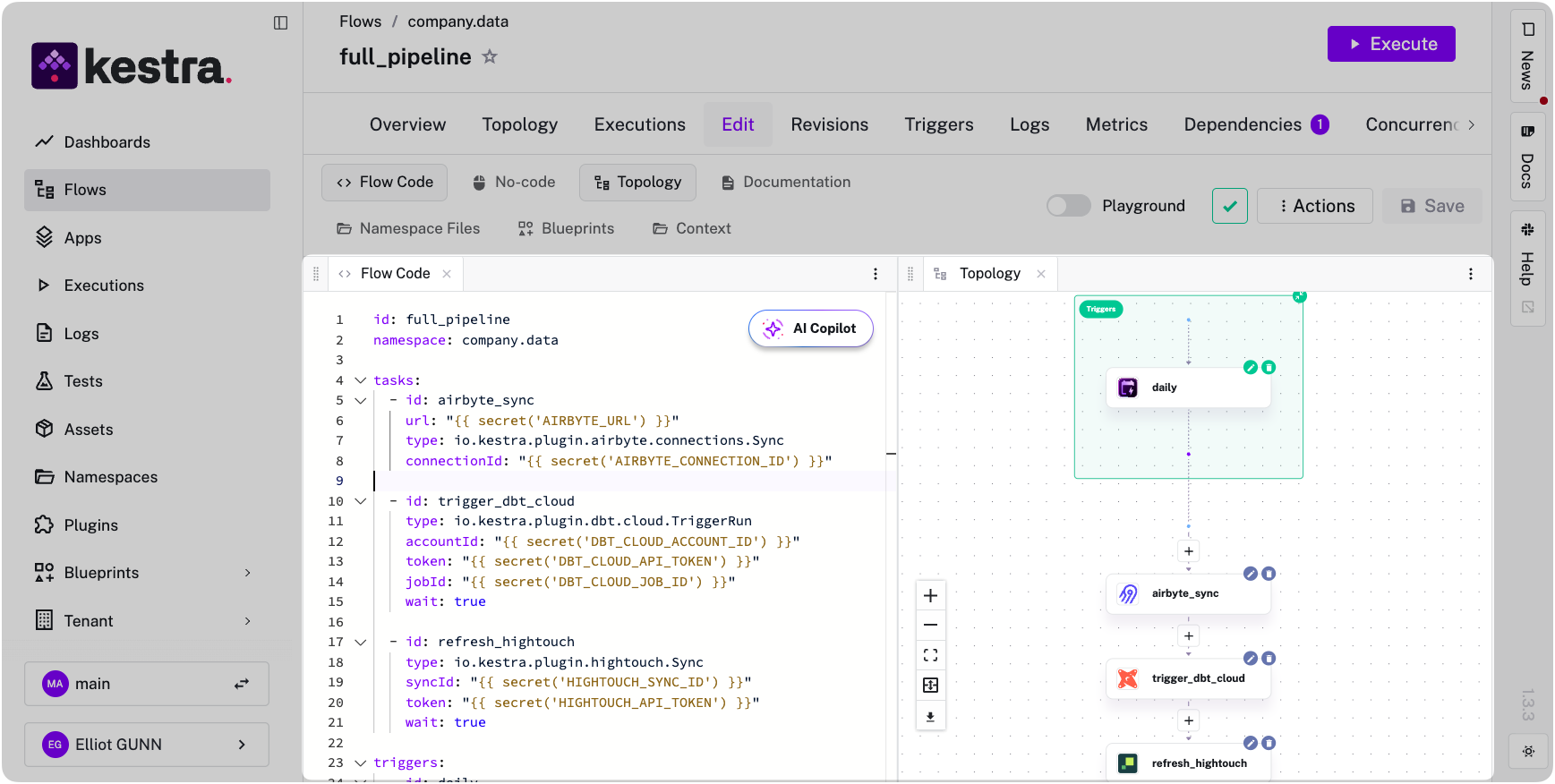
Task: Open Assets in sidebar
Action: [147, 430]
